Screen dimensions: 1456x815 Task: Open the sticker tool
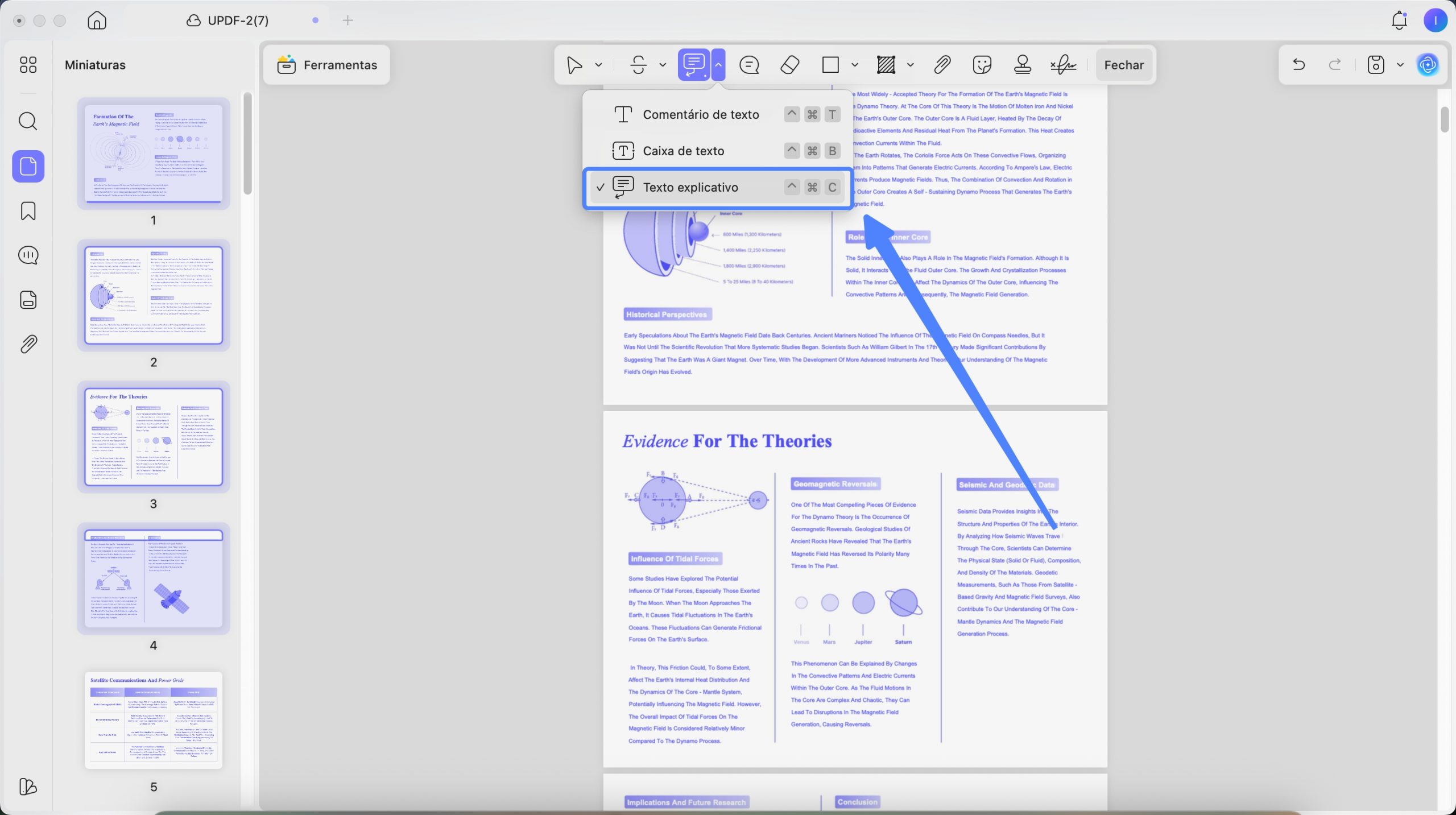(982, 65)
